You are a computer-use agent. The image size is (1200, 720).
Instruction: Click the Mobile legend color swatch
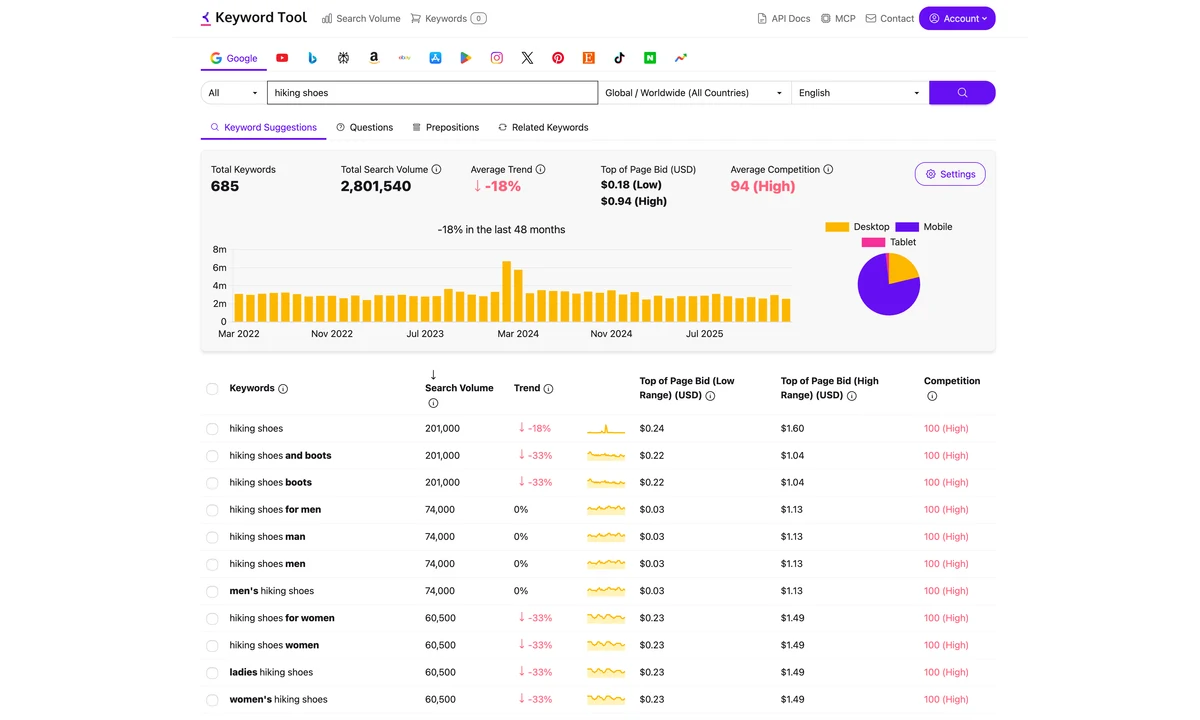tap(907, 227)
